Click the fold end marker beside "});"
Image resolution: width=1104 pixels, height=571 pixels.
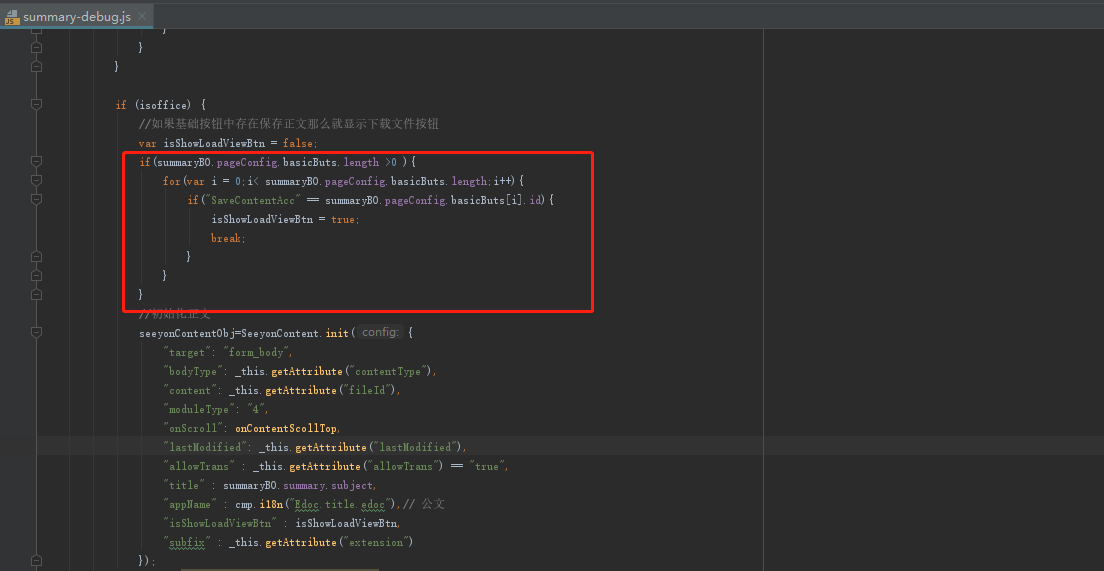pos(37,561)
